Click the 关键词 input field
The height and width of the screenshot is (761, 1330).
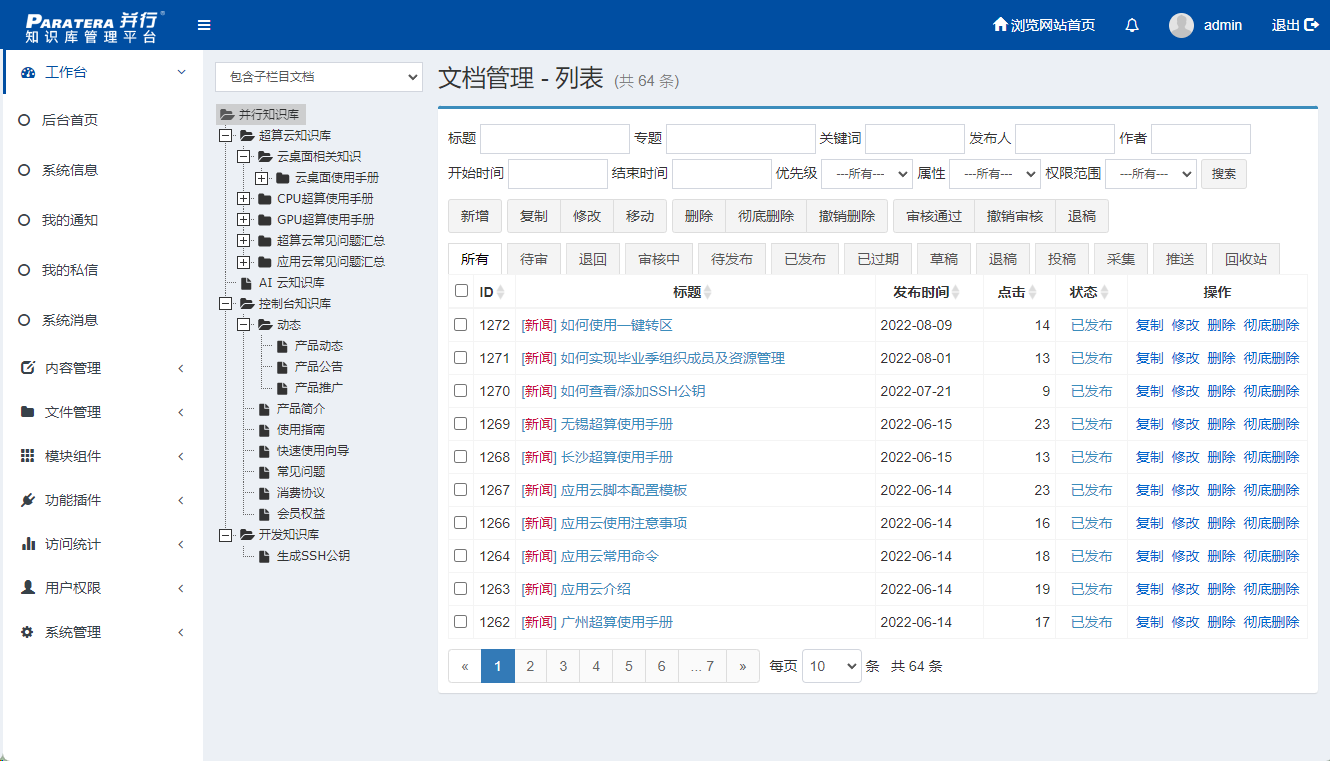(x=915, y=139)
